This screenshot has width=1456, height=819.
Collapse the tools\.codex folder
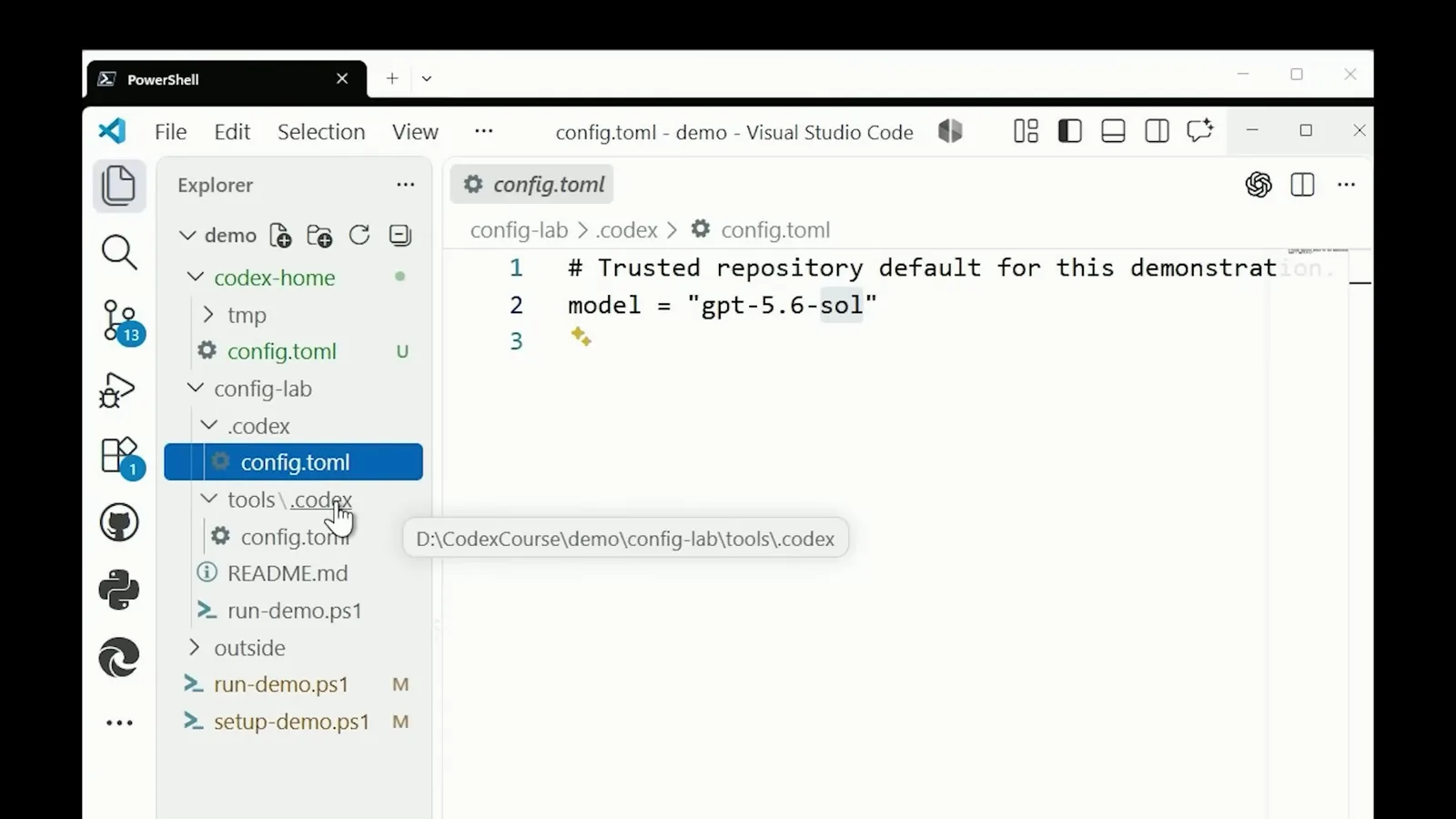click(x=208, y=499)
